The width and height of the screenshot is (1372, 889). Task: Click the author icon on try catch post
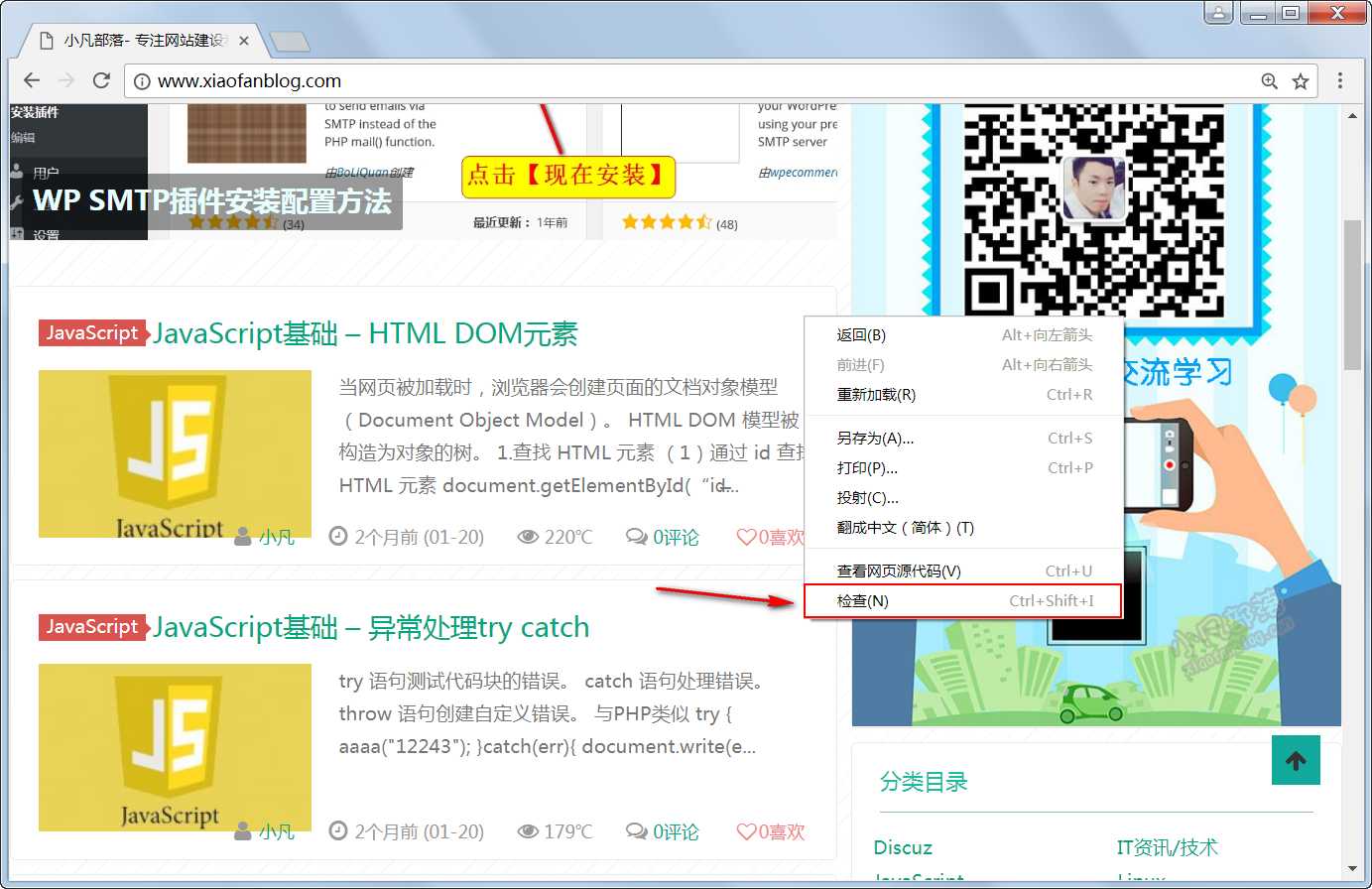tap(243, 831)
